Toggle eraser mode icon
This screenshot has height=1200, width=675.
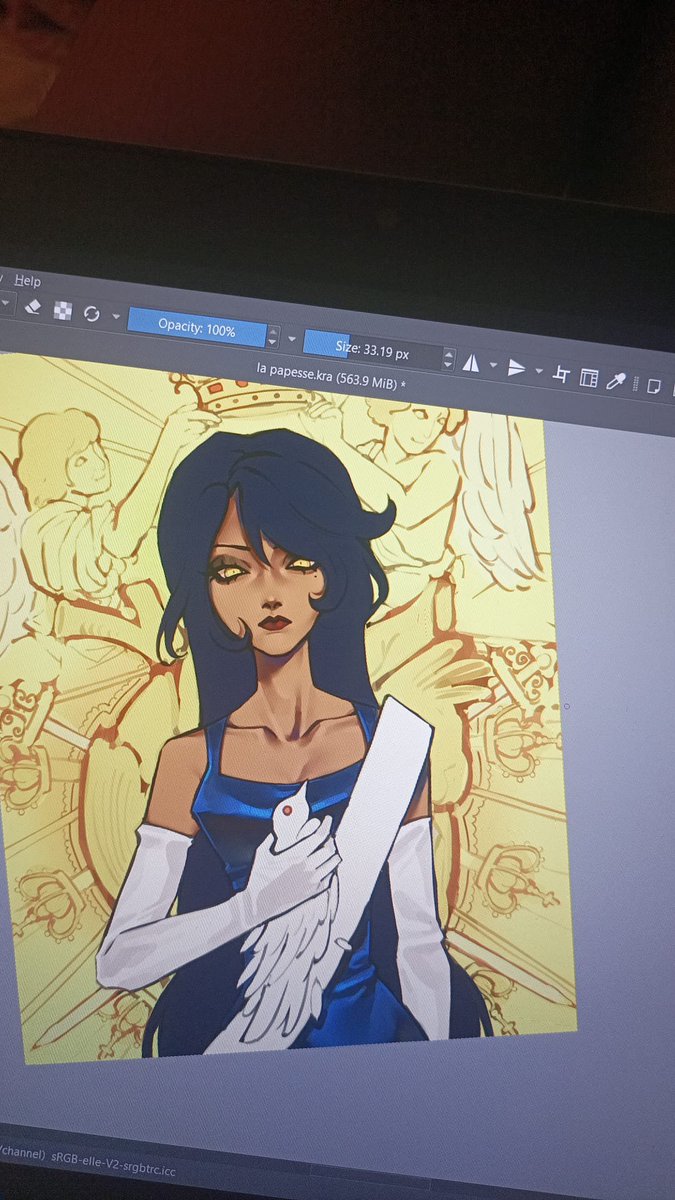31,308
